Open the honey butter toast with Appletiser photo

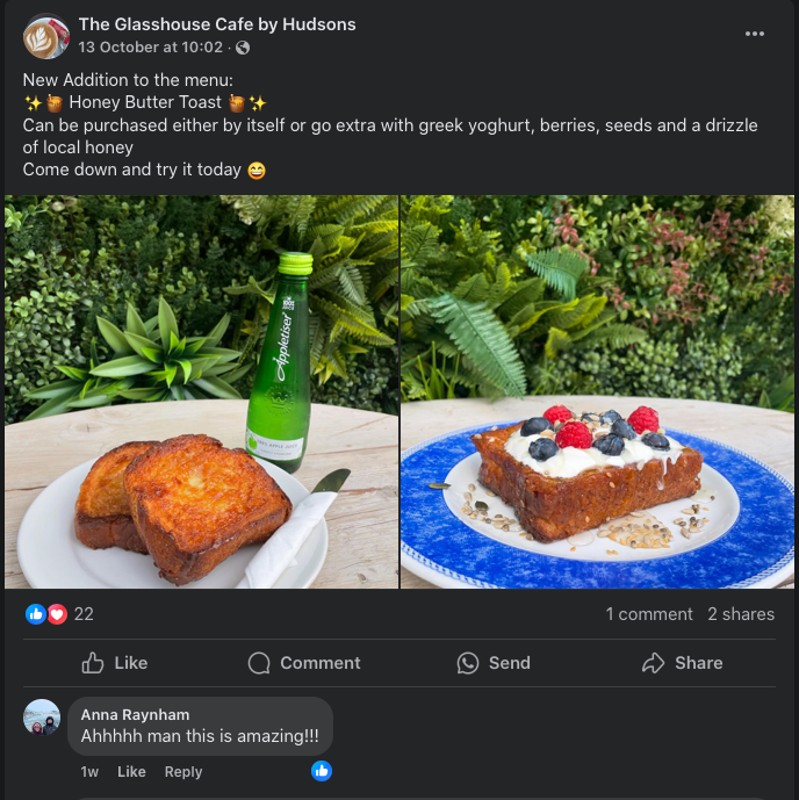tap(201, 391)
